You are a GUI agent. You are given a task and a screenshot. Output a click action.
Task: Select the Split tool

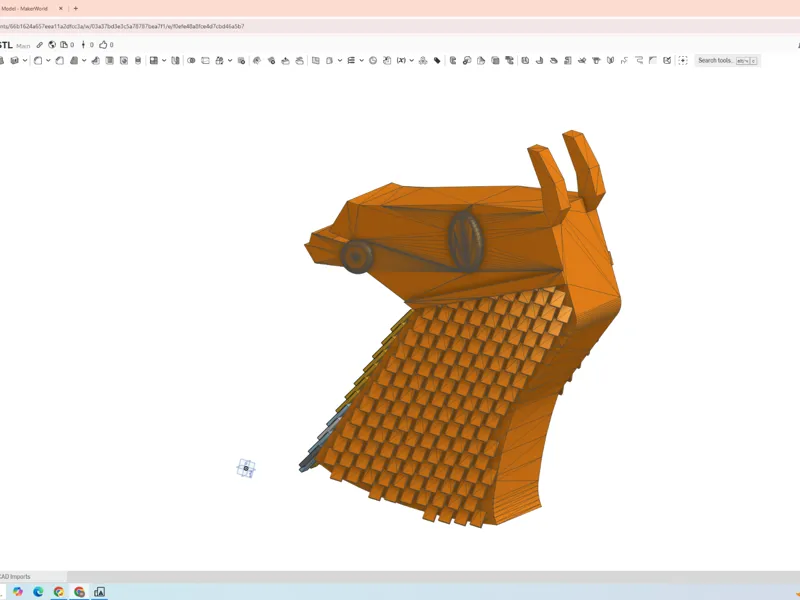pos(205,60)
